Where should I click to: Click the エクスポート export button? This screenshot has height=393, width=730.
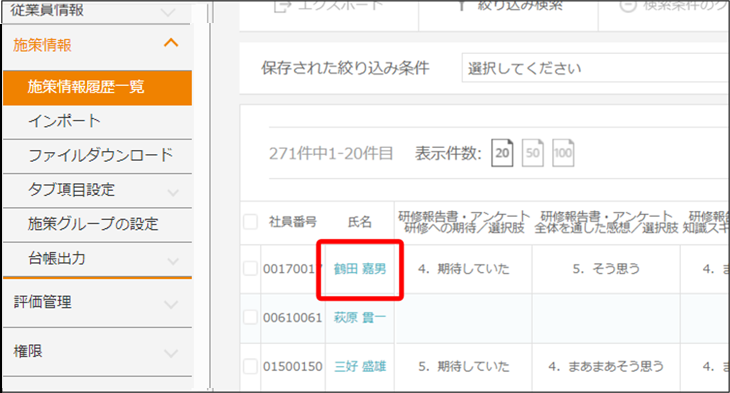[328, 7]
